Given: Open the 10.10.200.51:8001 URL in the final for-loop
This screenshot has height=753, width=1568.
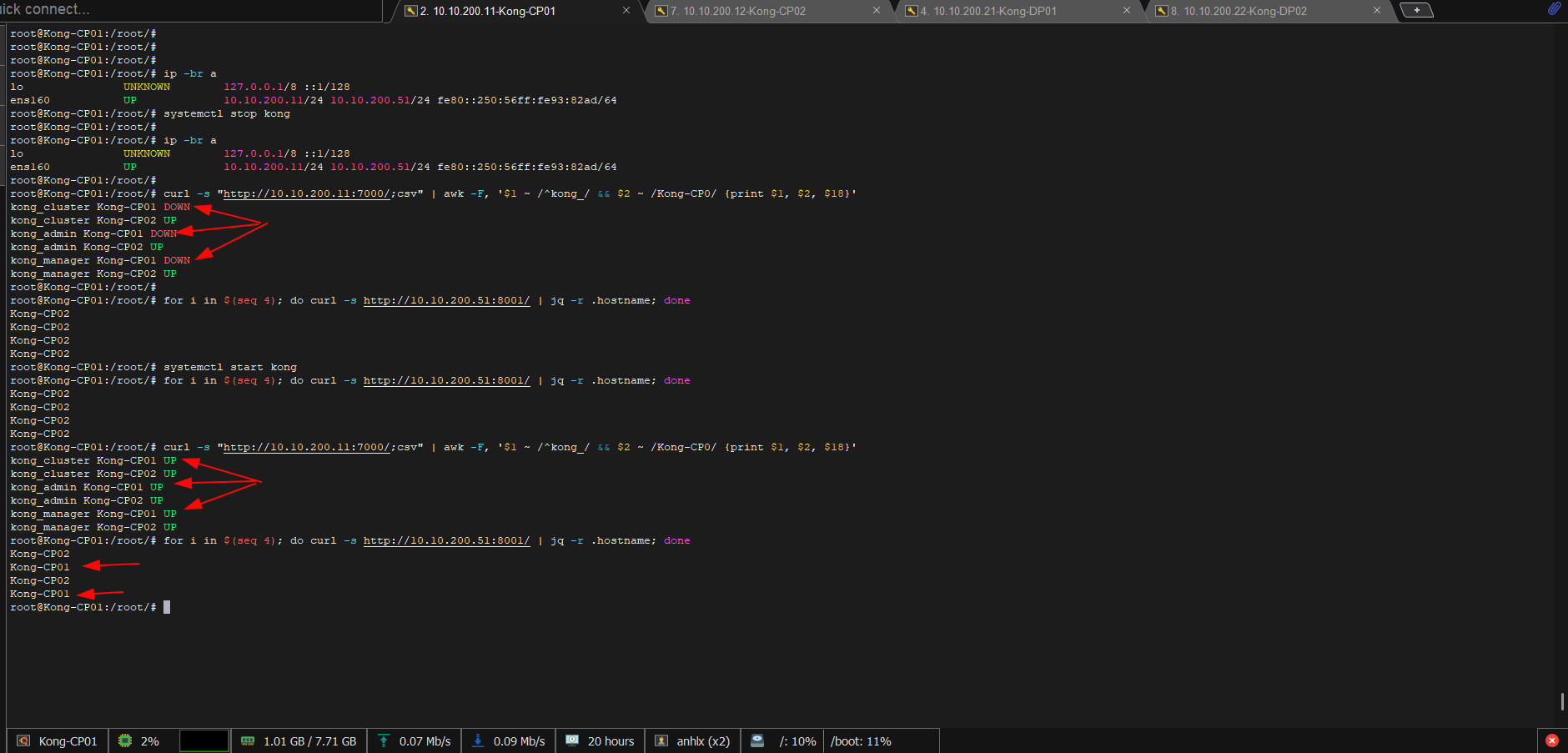Looking at the screenshot, I should [447, 540].
